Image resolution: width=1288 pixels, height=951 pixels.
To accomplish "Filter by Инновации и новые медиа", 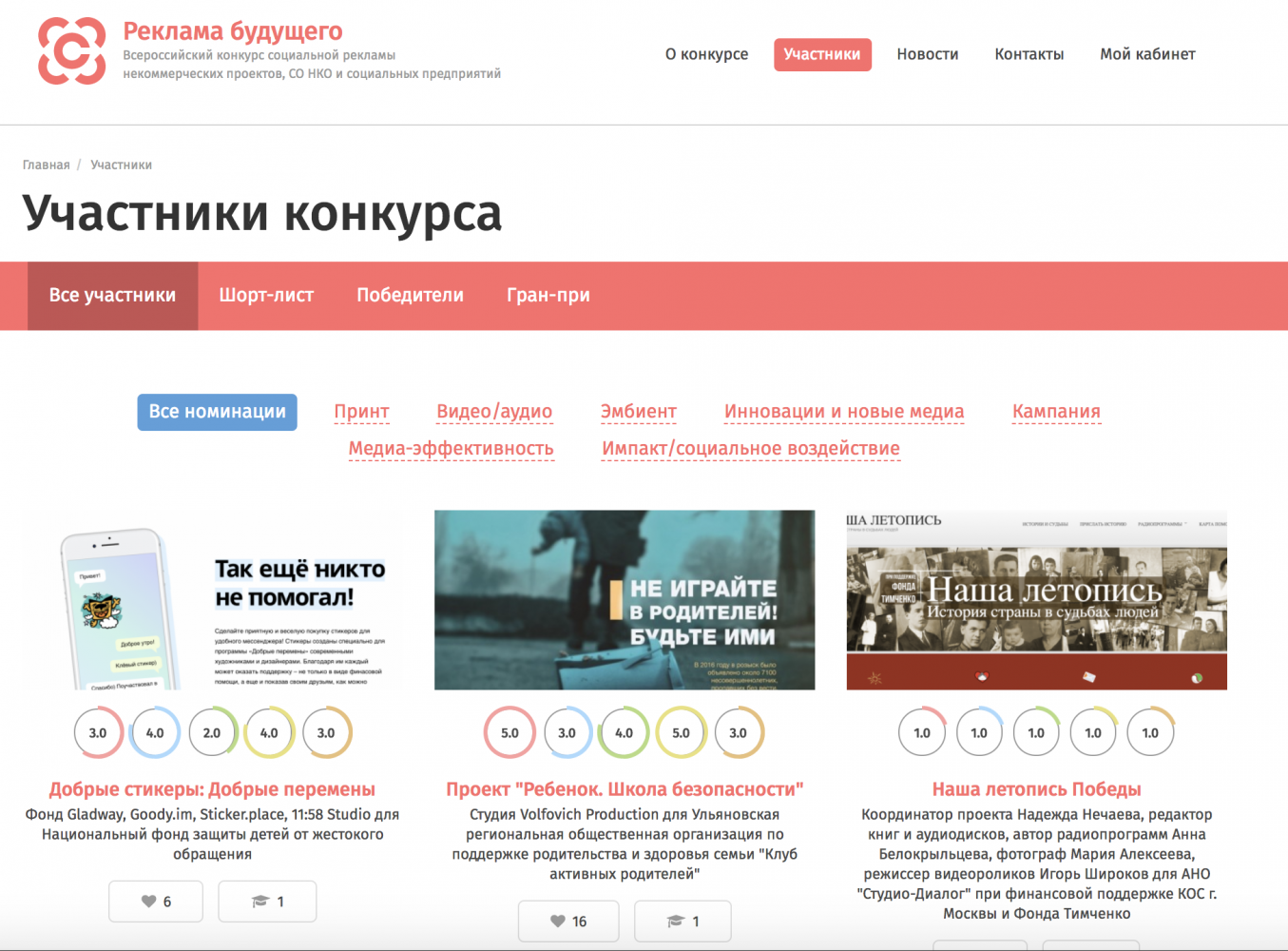I will click(x=844, y=412).
